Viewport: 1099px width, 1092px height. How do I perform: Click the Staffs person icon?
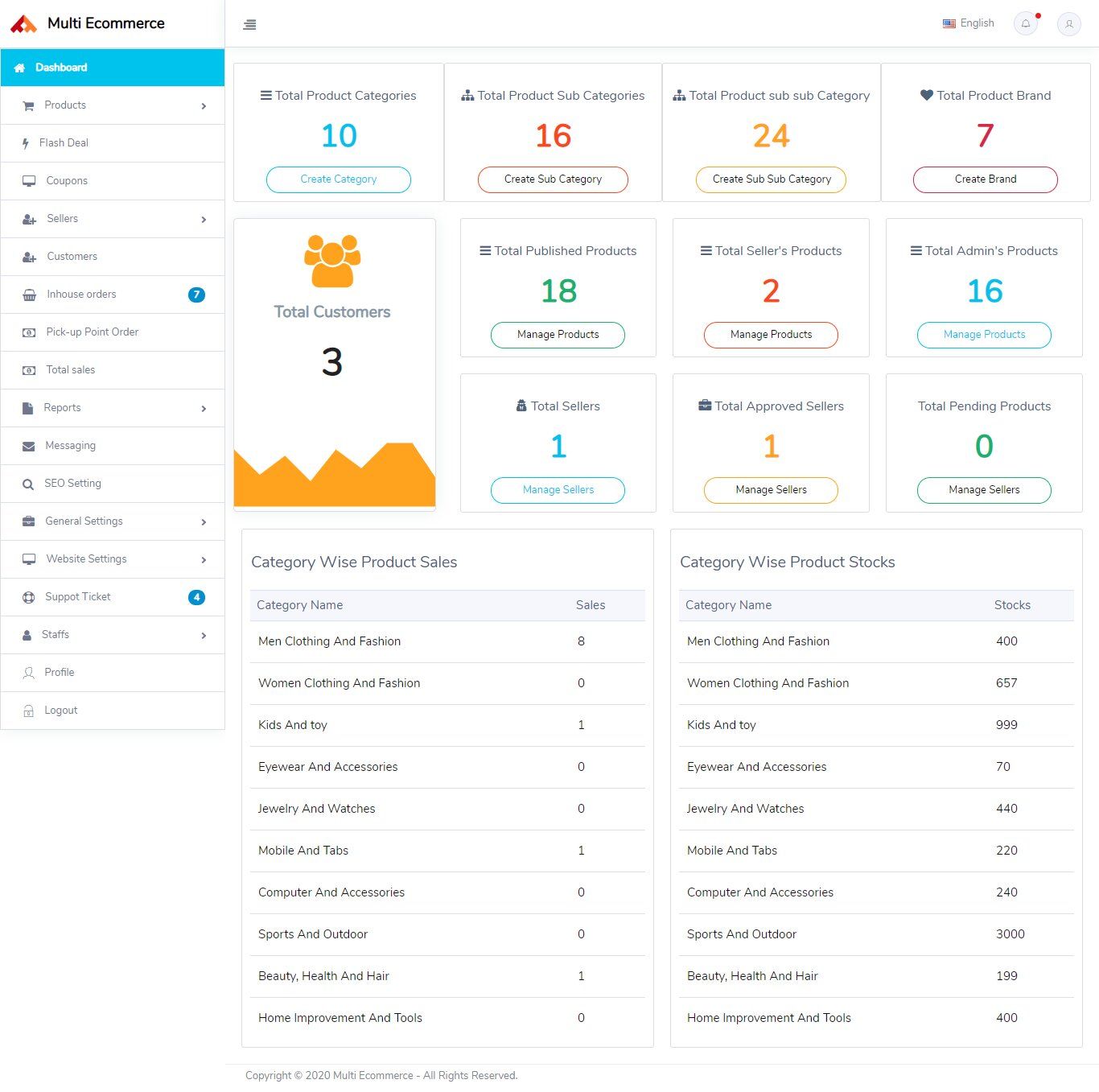click(27, 635)
